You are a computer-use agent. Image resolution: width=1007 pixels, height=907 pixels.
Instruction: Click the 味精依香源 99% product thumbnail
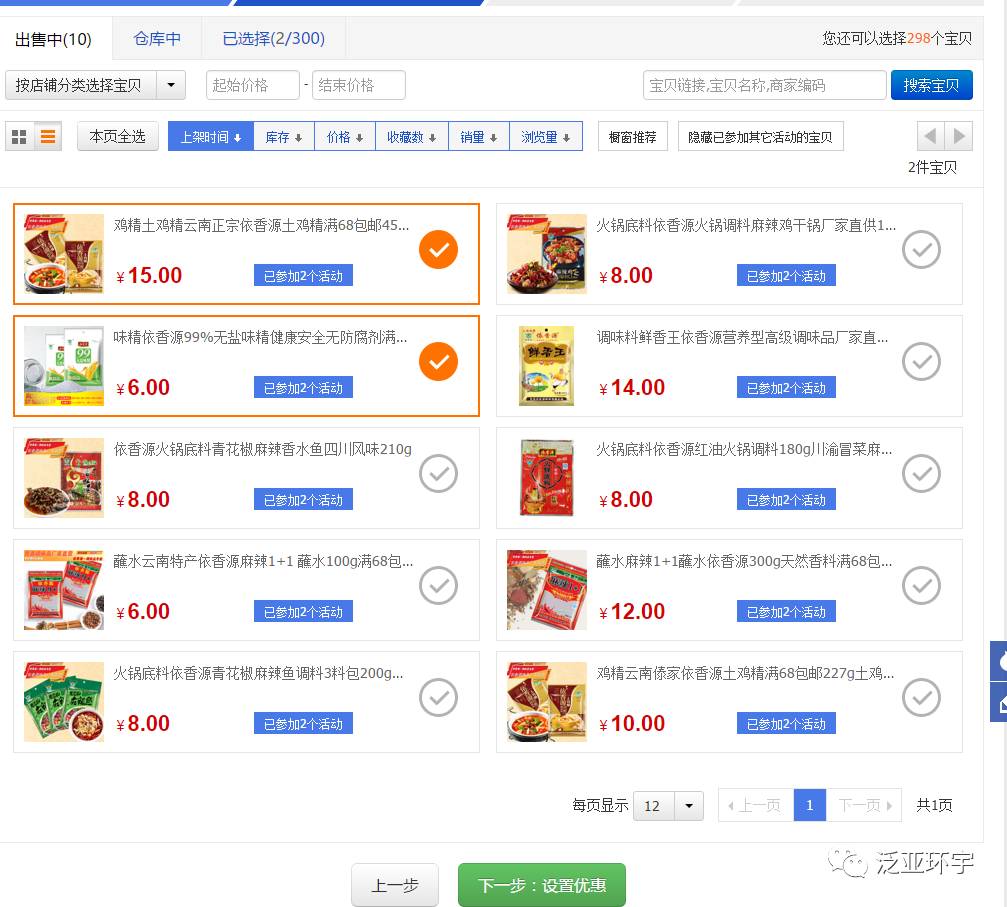point(64,366)
